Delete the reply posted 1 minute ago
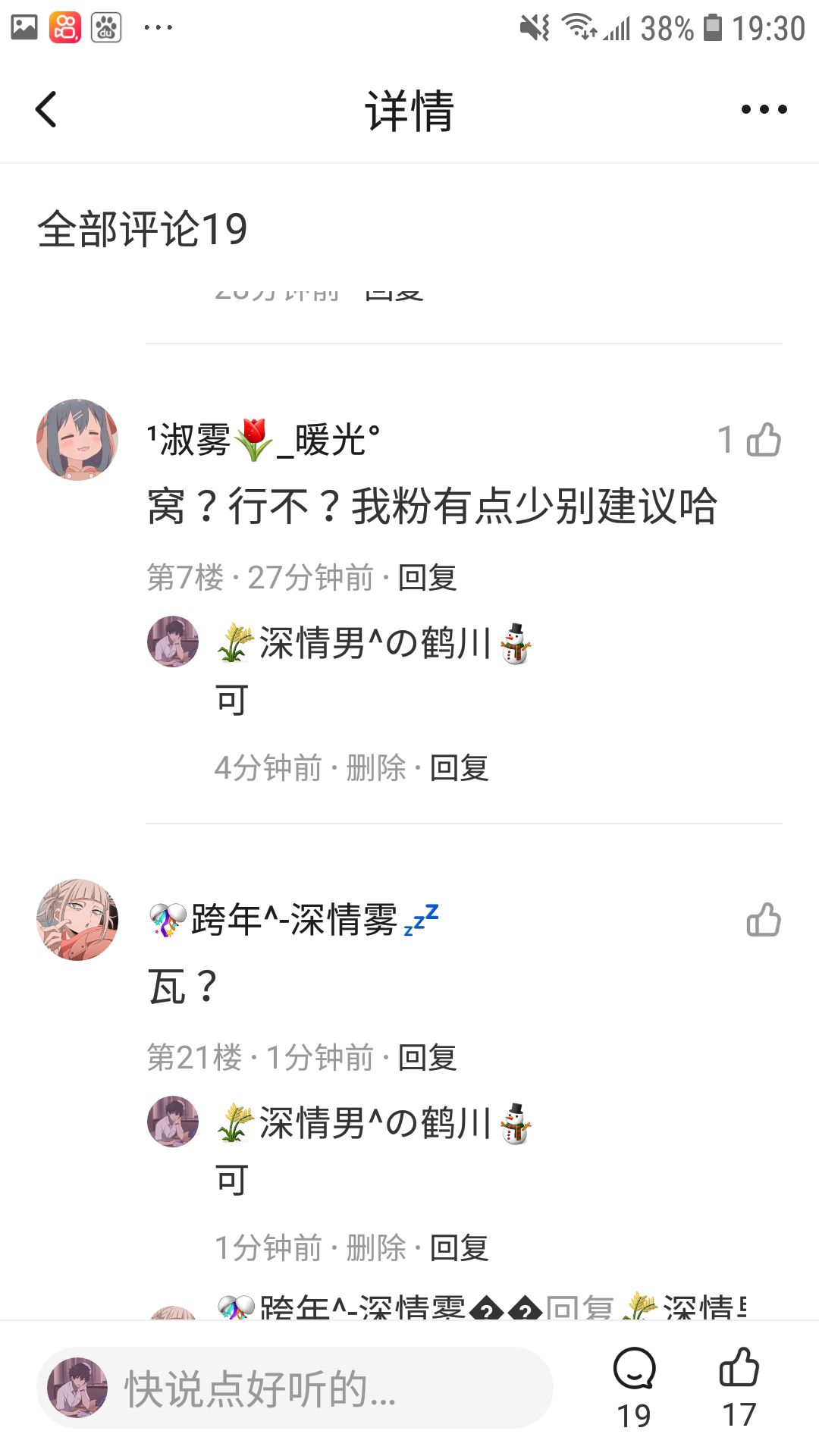This screenshot has height=1456, width=819. pos(376,1248)
